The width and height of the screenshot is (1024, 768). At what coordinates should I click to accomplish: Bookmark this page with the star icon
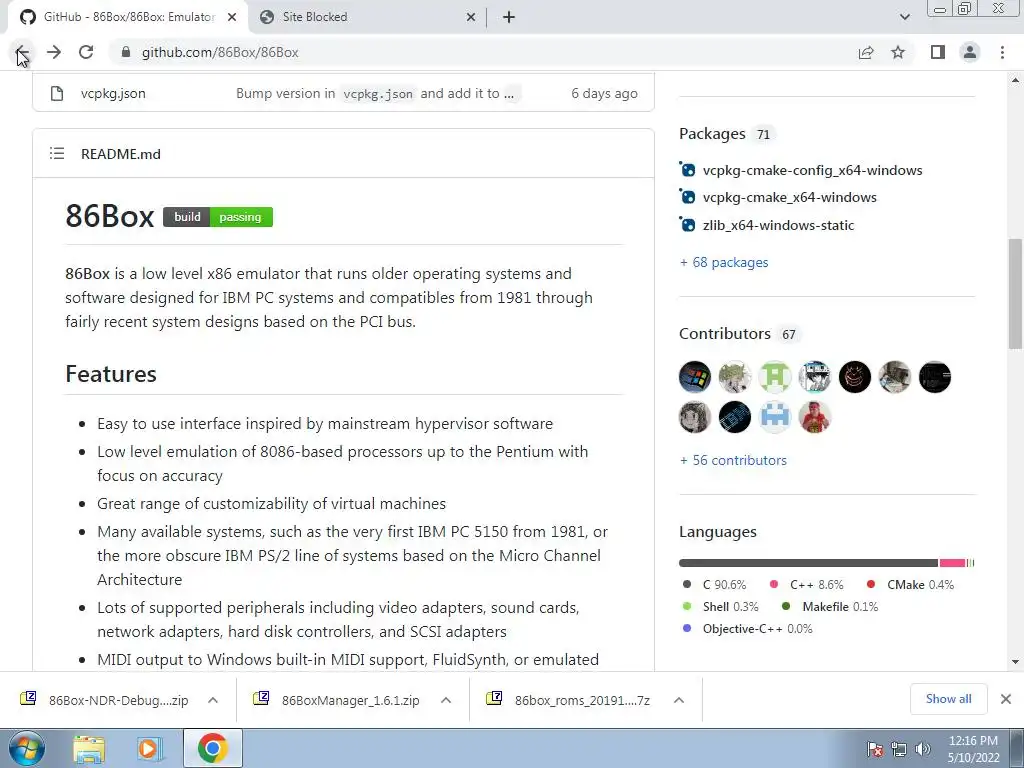[899, 52]
